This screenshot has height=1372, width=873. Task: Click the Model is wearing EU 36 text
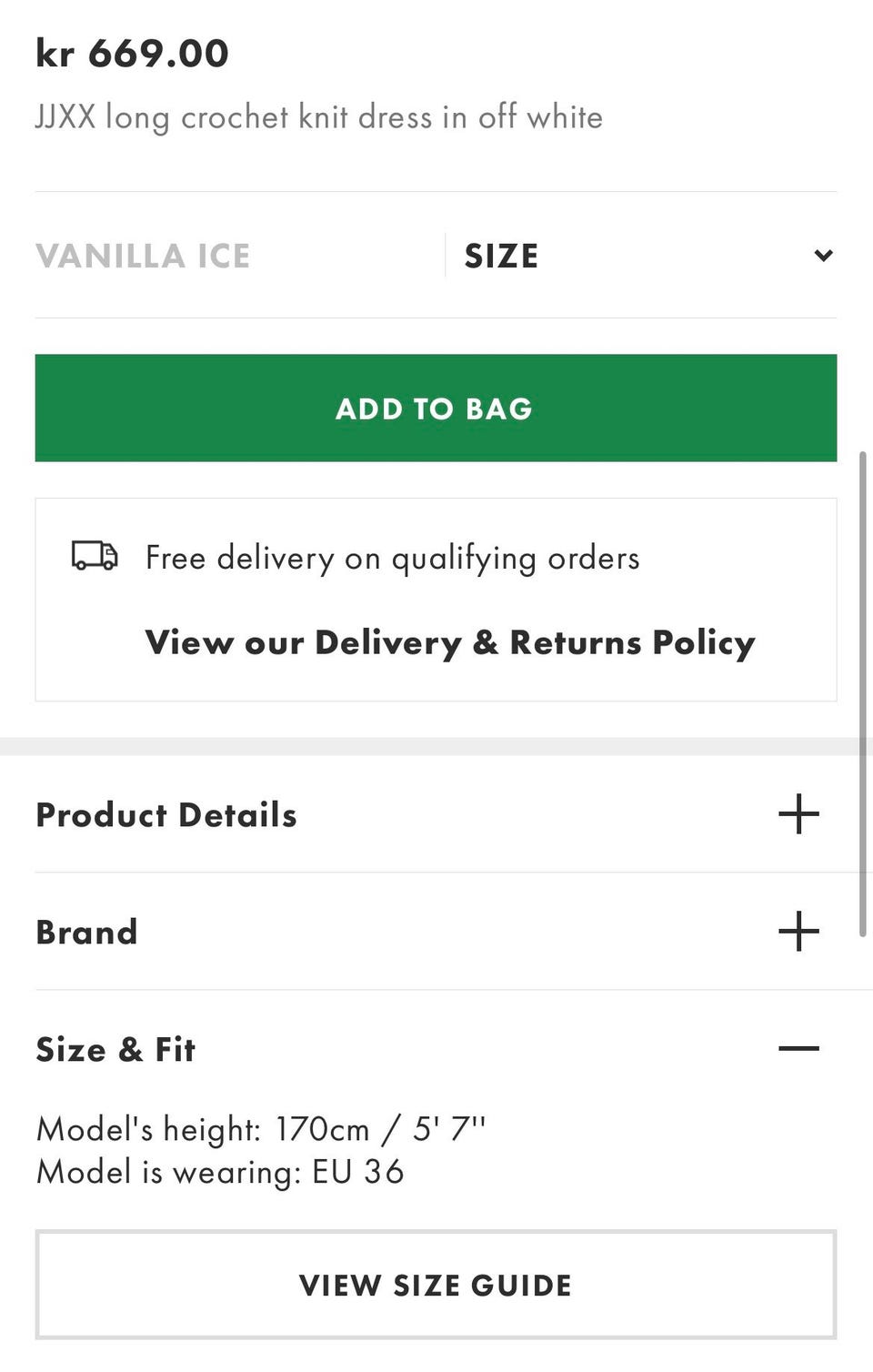[x=220, y=1172]
